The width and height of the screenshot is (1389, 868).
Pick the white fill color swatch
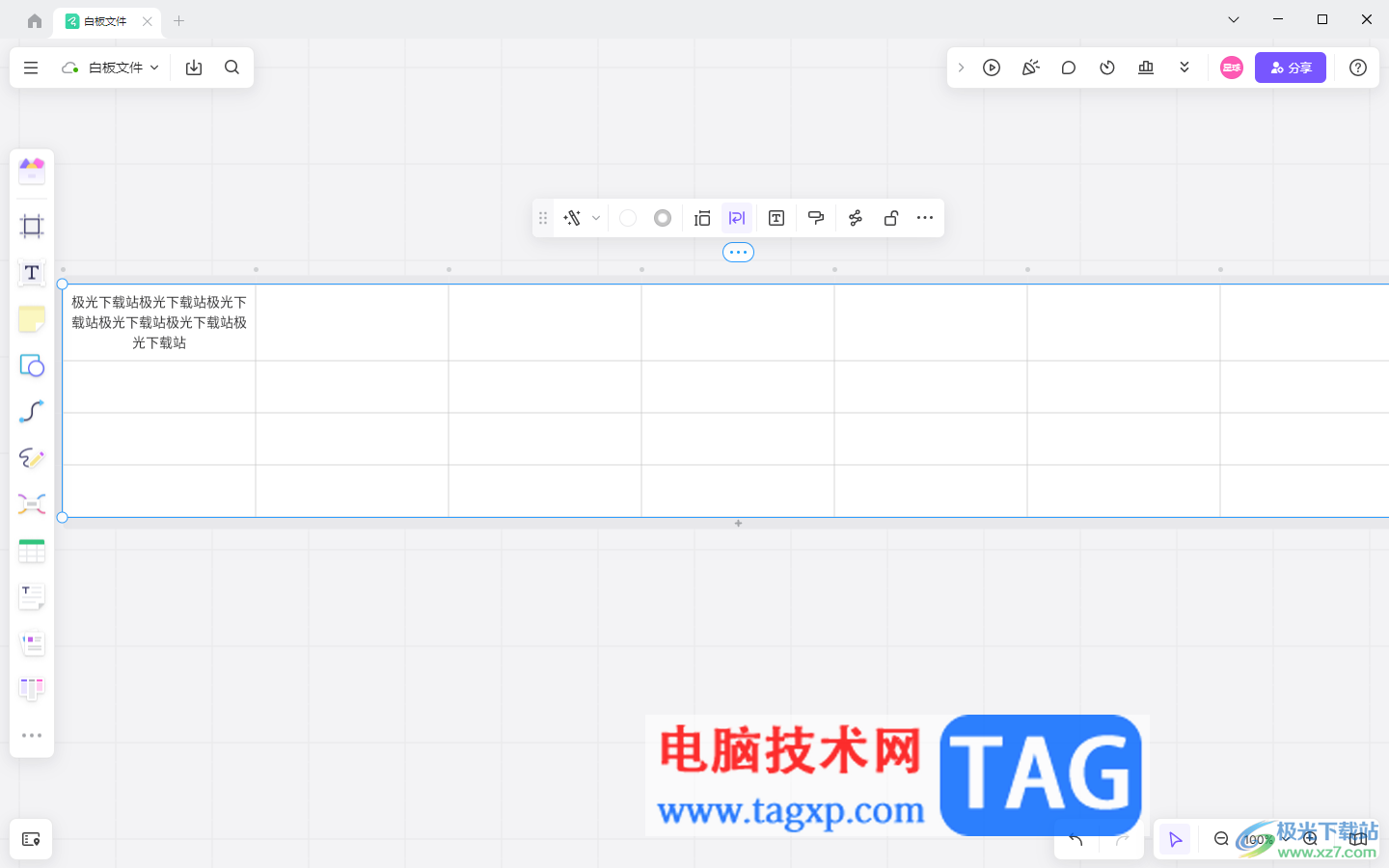pyautogui.click(x=628, y=218)
